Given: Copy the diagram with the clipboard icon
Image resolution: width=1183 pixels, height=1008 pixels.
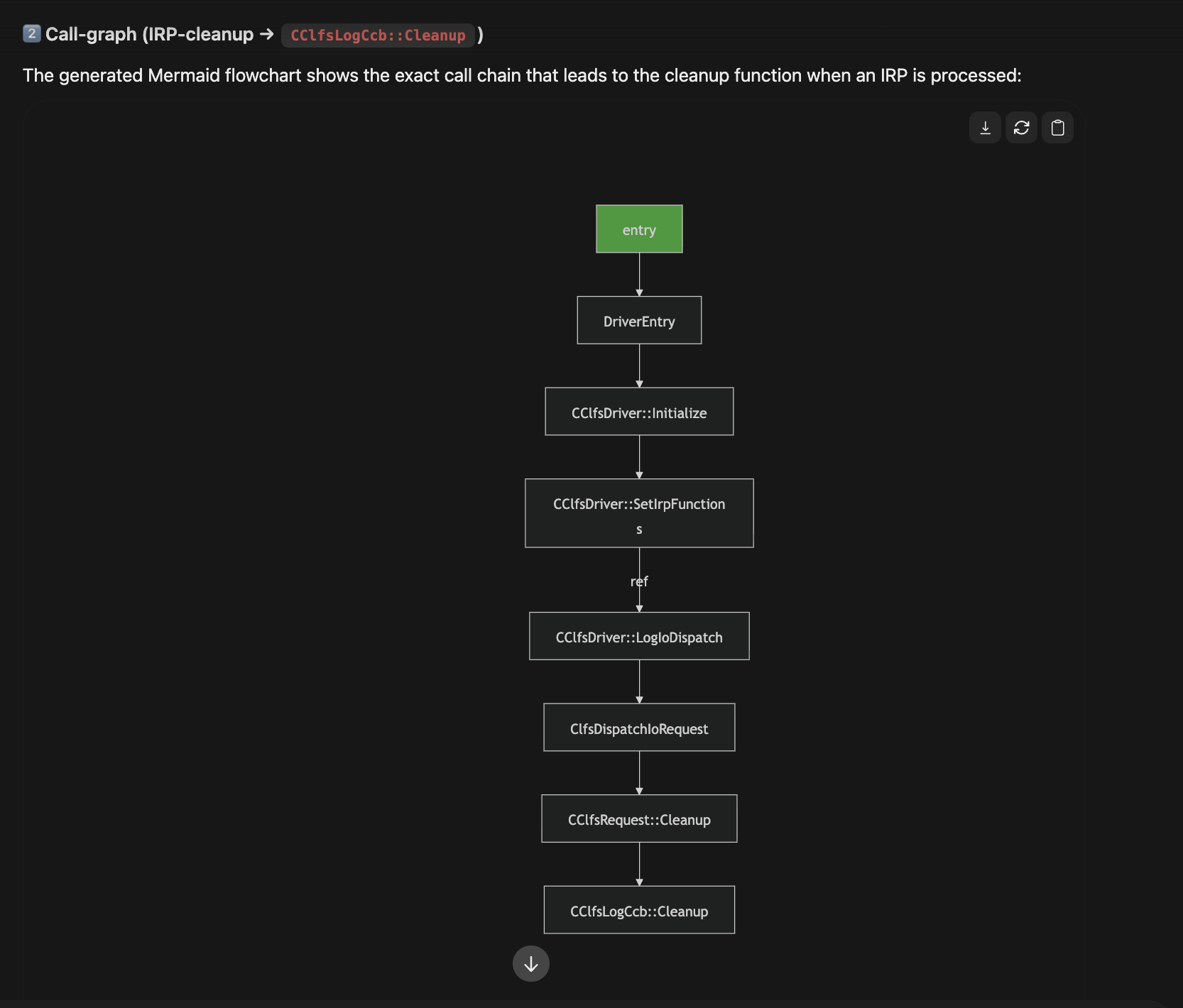Looking at the screenshot, I should (x=1057, y=128).
